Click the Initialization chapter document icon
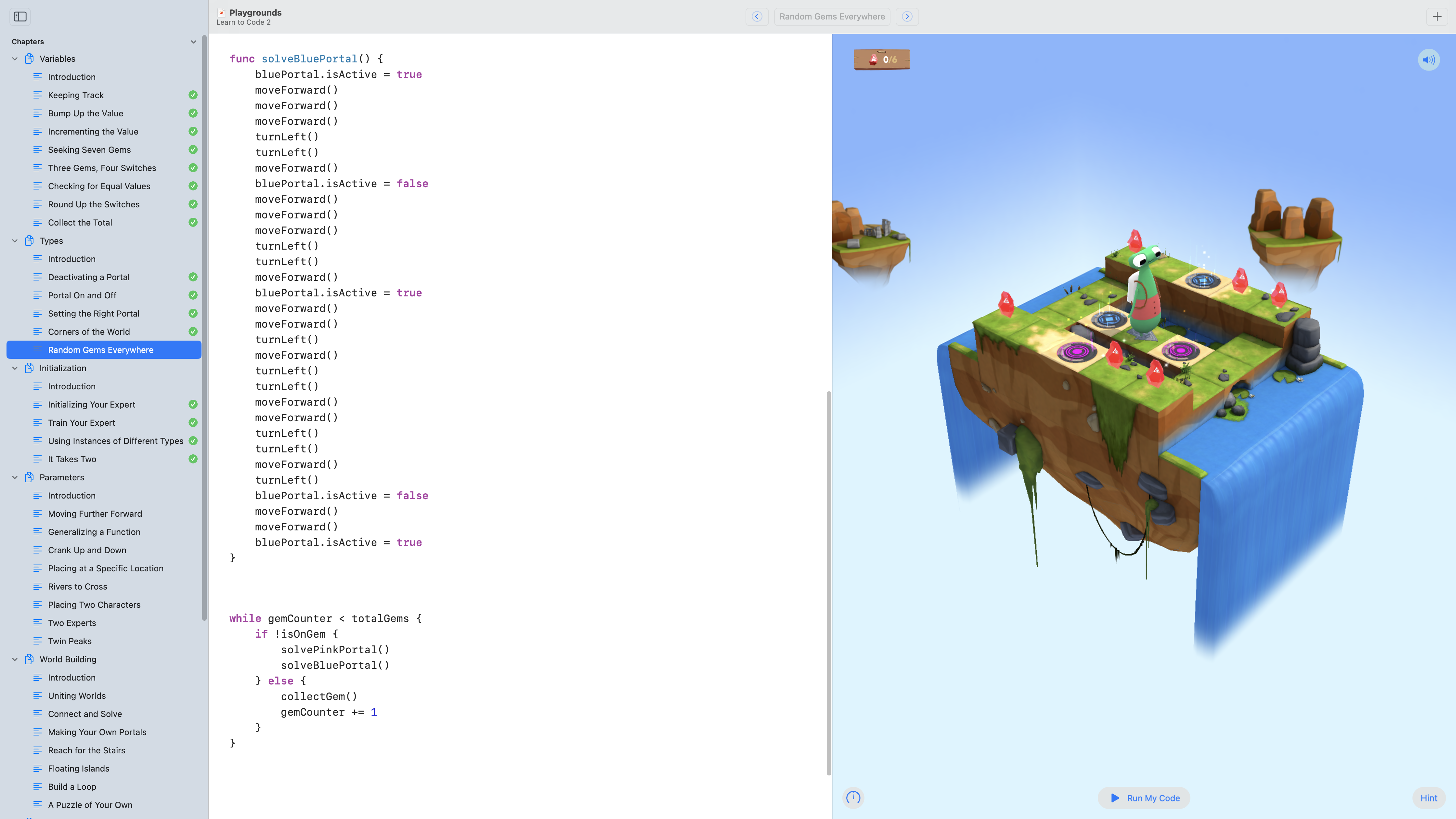1456x819 pixels. click(29, 368)
